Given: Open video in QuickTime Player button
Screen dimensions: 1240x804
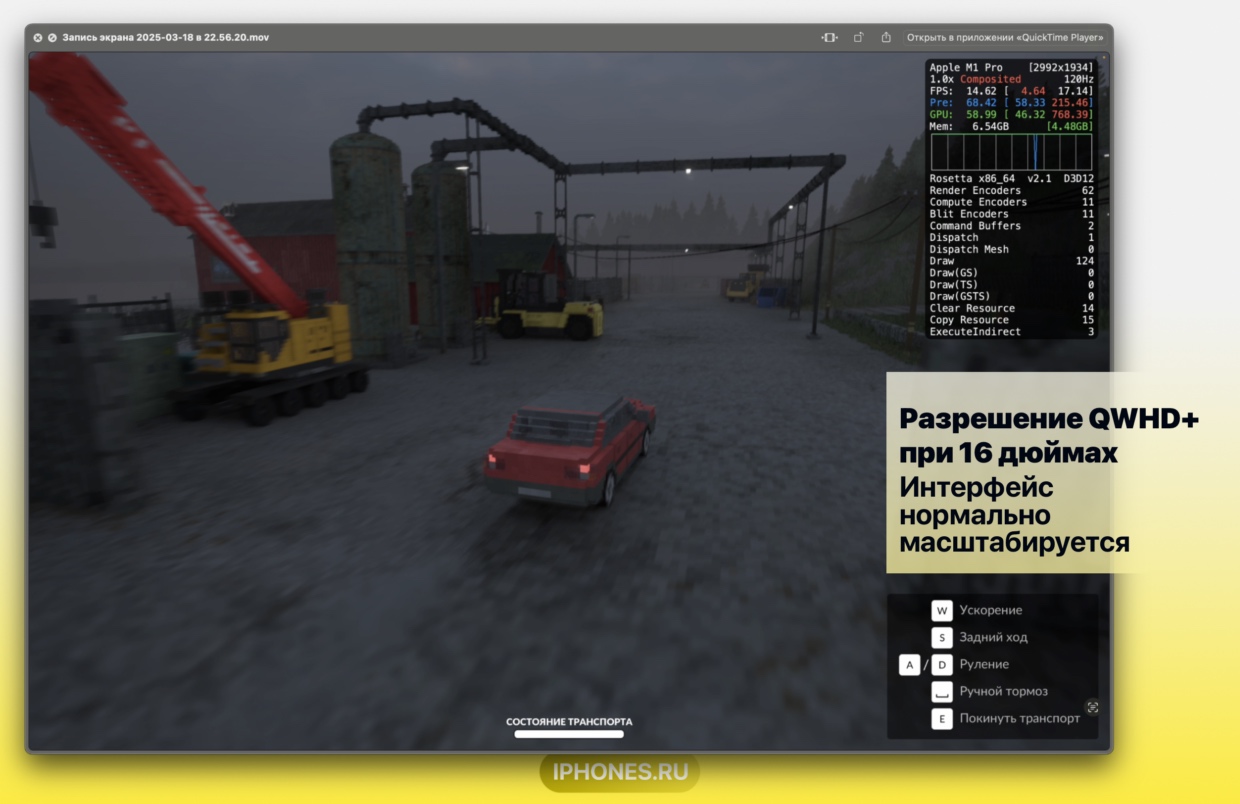Looking at the screenshot, I should [x=1005, y=38].
